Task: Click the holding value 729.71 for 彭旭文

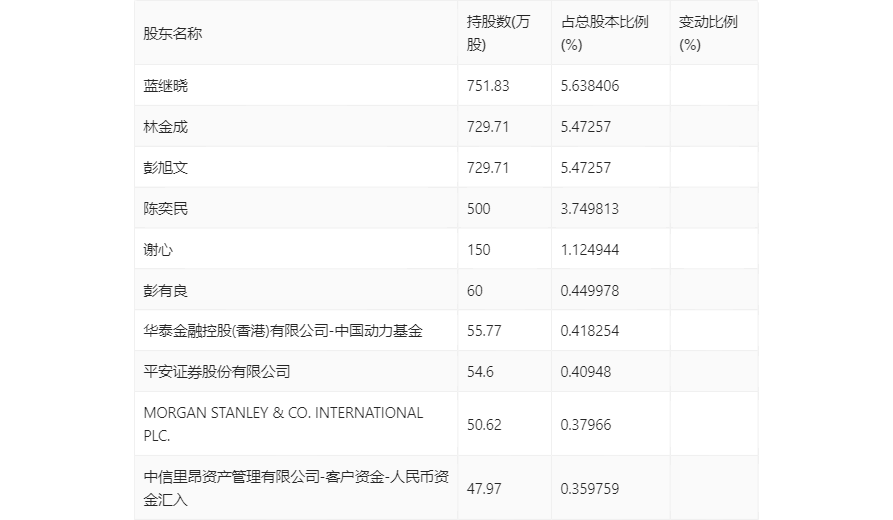Action: [x=488, y=168]
